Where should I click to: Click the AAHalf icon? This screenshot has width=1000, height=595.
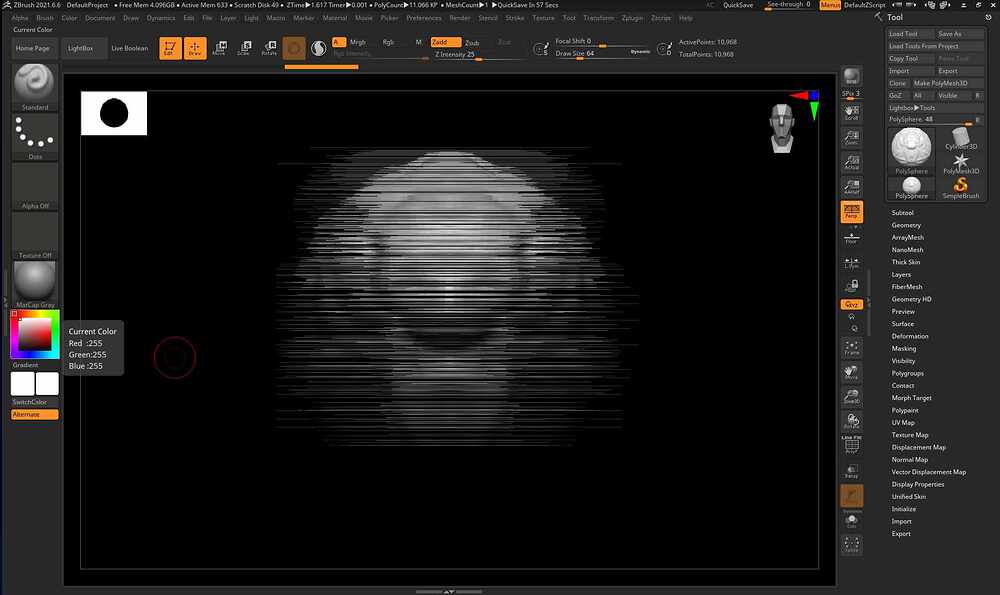pos(851,187)
